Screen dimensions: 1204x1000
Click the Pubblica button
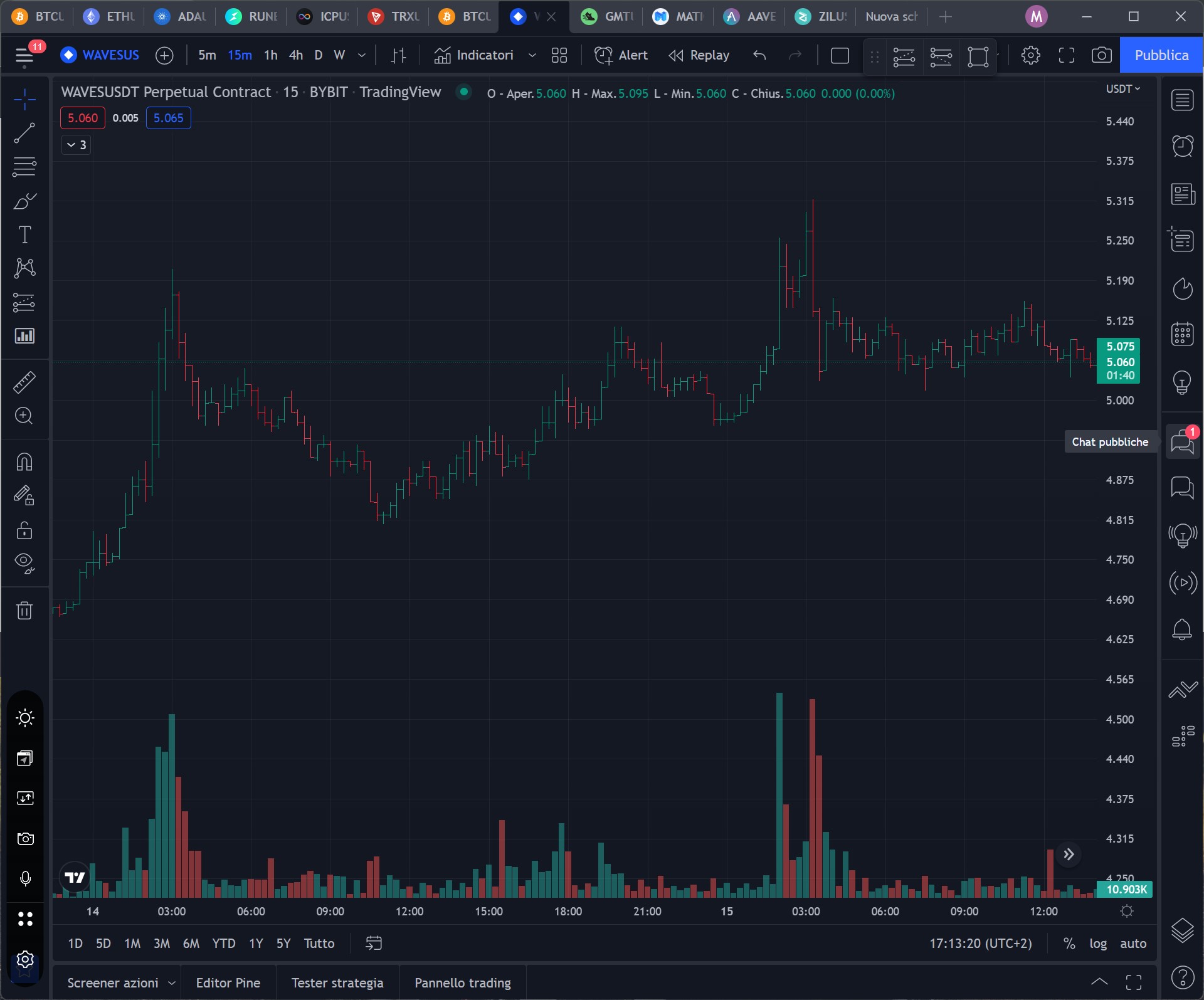pos(1161,55)
